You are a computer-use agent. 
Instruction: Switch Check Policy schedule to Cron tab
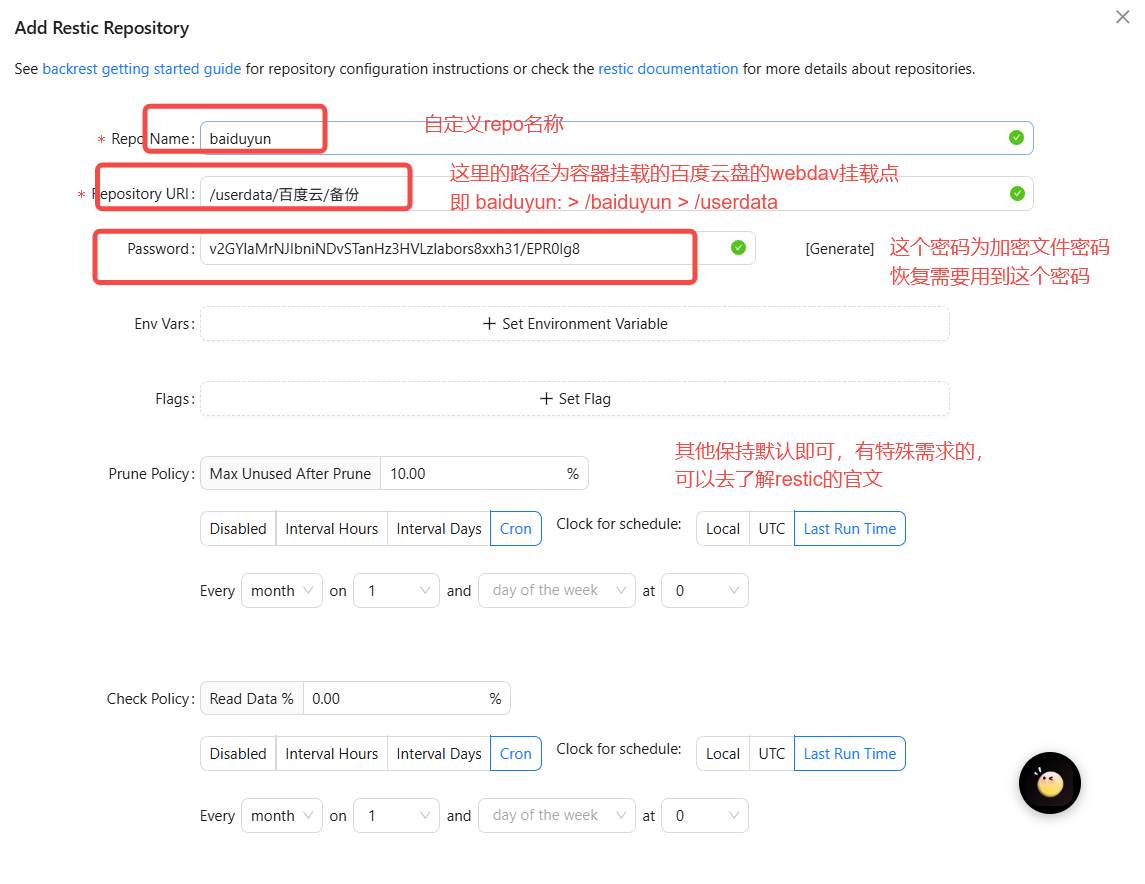pyautogui.click(x=515, y=754)
